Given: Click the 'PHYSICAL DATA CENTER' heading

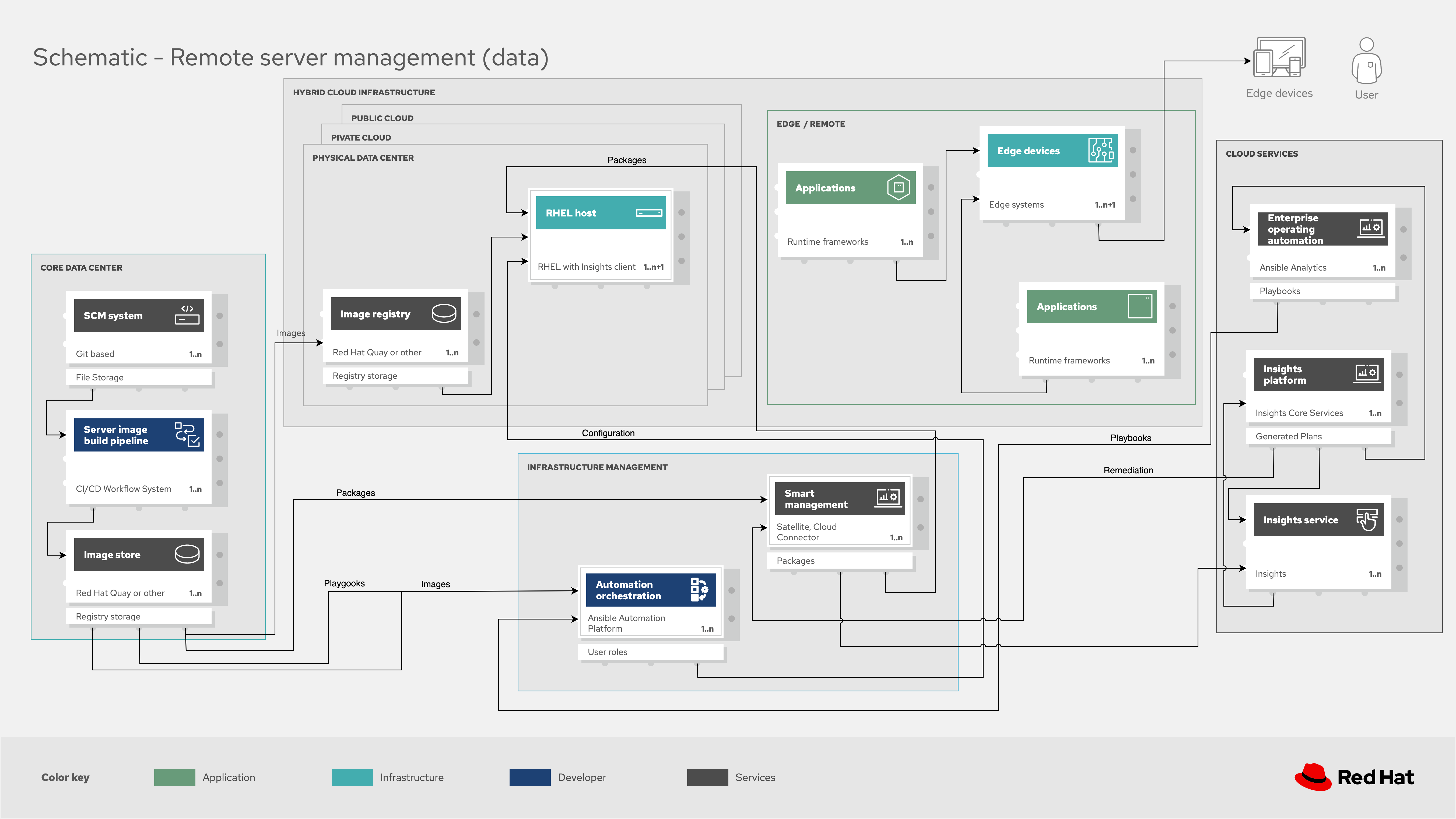Looking at the screenshot, I should [363, 158].
